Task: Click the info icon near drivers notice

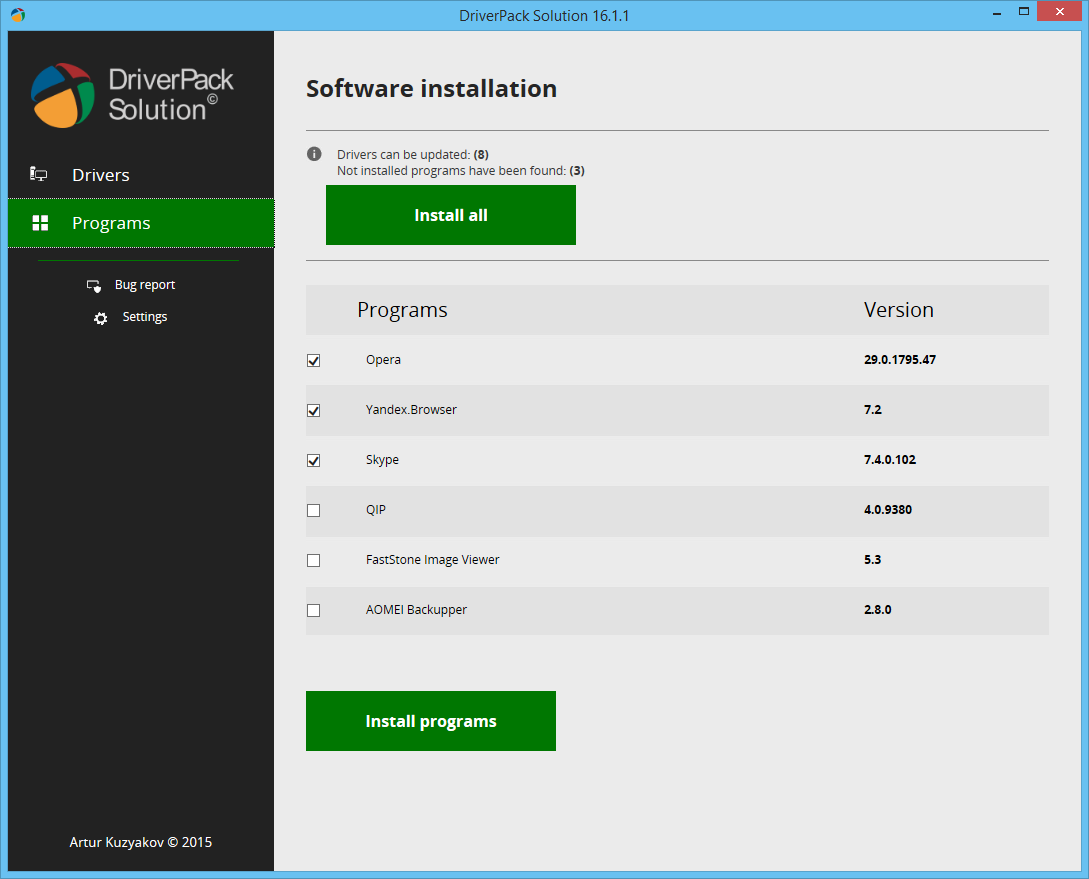Action: 314,154
